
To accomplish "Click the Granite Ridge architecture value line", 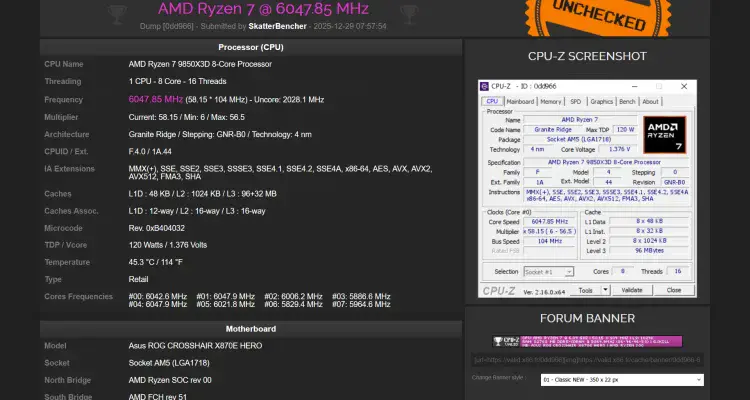I will point(220,134).
